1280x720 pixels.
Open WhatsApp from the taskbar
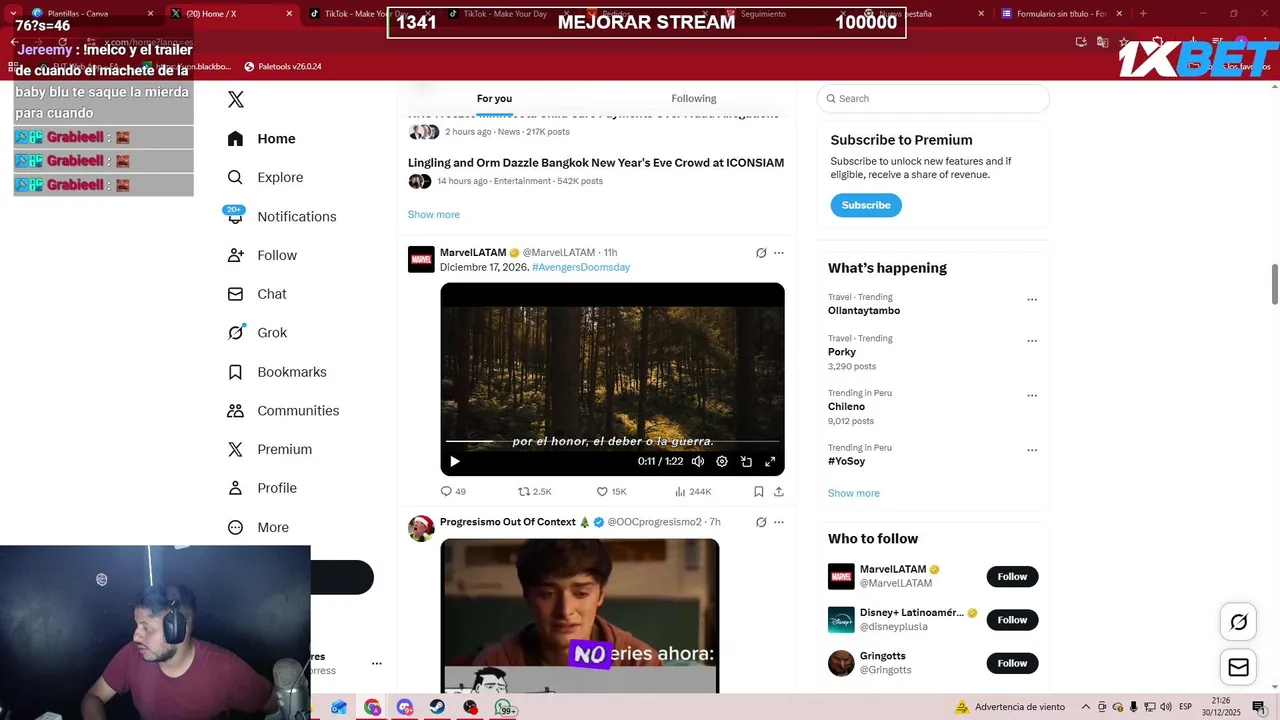pos(503,707)
